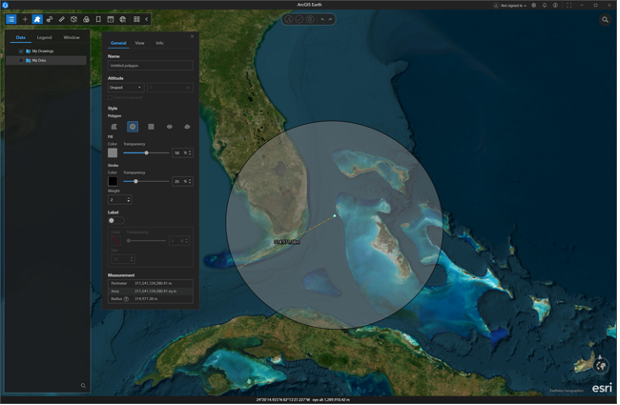The image size is (620, 405).
Task: Adjust stroke Weight stepper
Action: pos(129,201)
